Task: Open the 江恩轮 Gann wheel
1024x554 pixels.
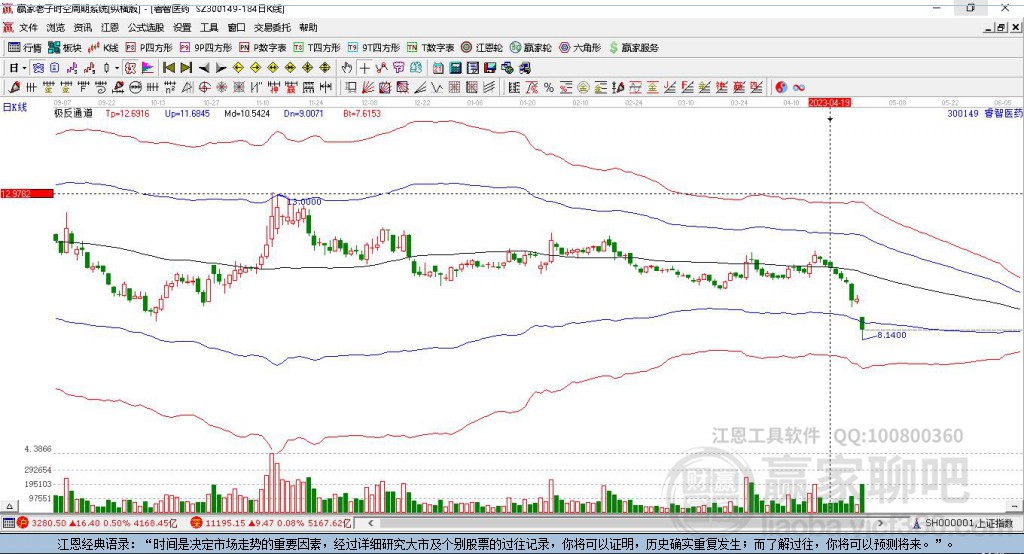Action: pyautogui.click(x=482, y=48)
